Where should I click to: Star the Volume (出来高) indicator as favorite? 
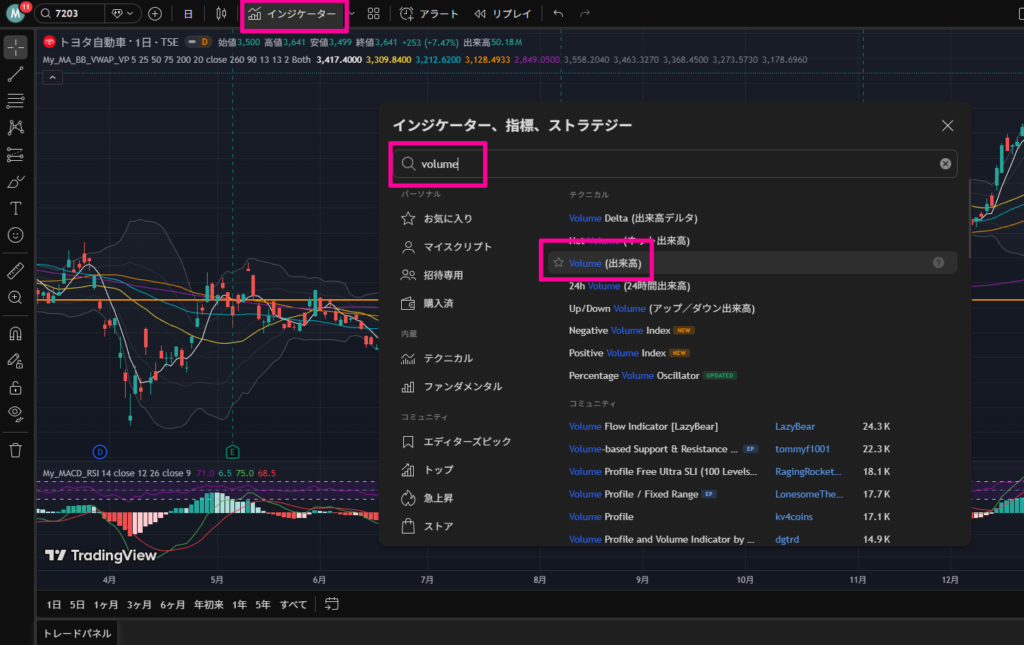tap(558, 262)
